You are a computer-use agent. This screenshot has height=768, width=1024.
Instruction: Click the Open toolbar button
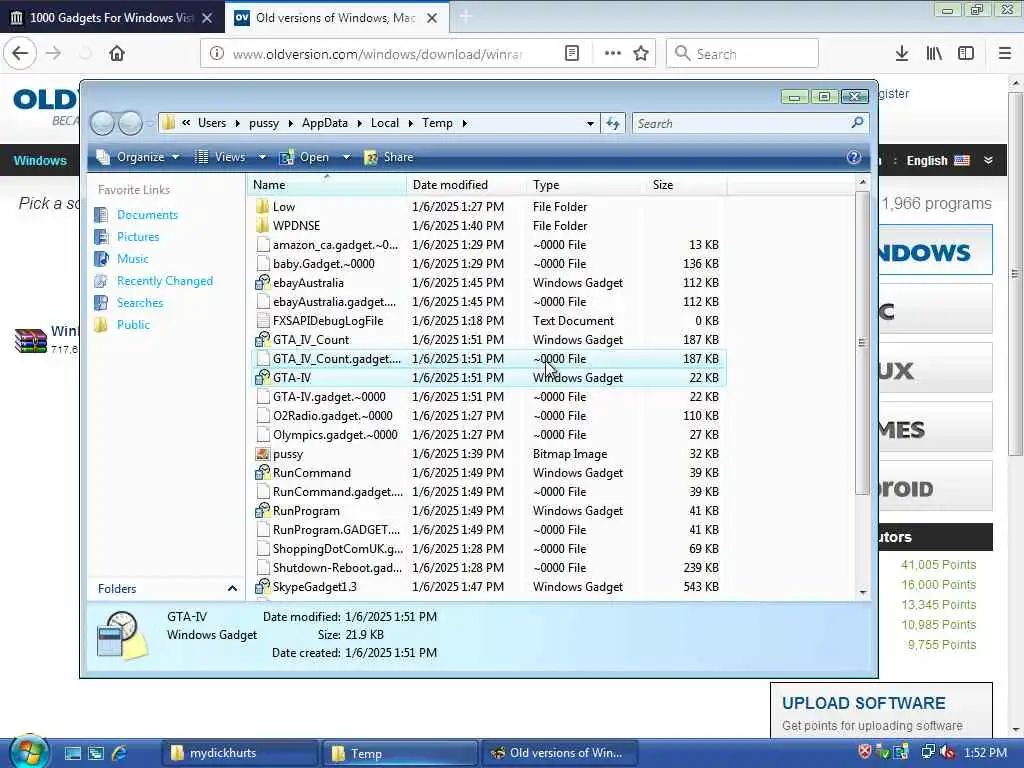pos(305,157)
